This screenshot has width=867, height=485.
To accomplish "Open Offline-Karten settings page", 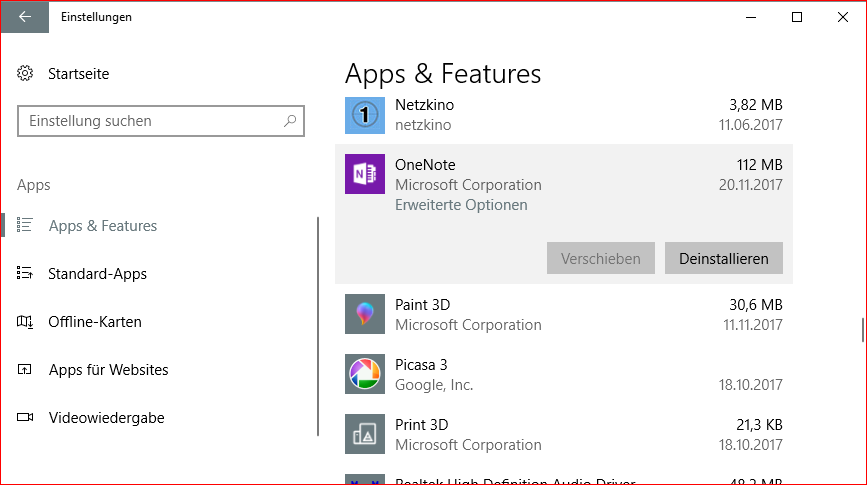I will pos(95,322).
